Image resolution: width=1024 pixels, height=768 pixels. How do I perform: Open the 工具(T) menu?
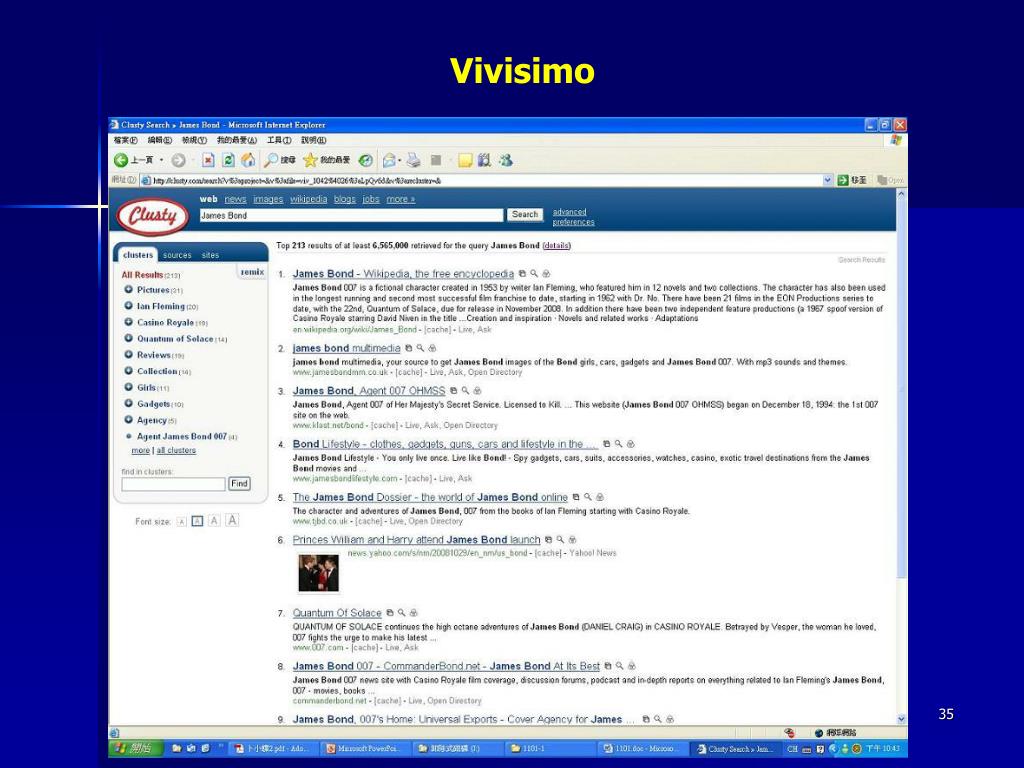[x=279, y=140]
